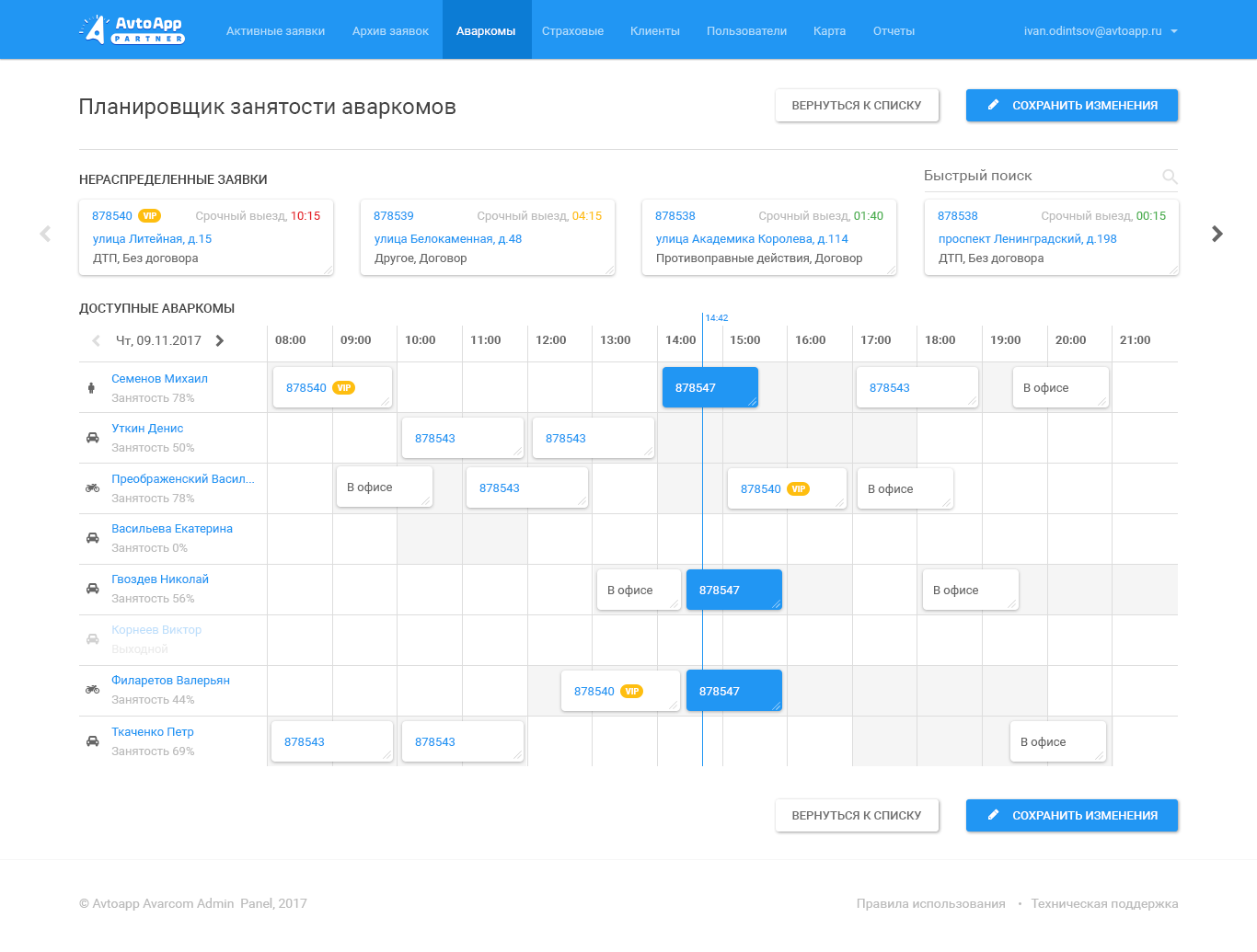Image resolution: width=1257 pixels, height=952 pixels.
Task: Click pedestrian icon beside Семенов Михаил
Action: [91, 388]
